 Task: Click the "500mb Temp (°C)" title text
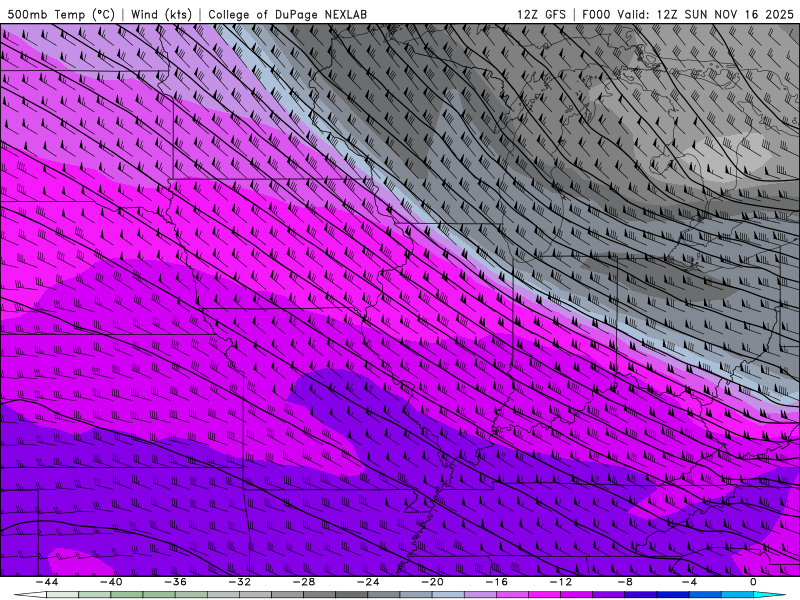point(61,15)
